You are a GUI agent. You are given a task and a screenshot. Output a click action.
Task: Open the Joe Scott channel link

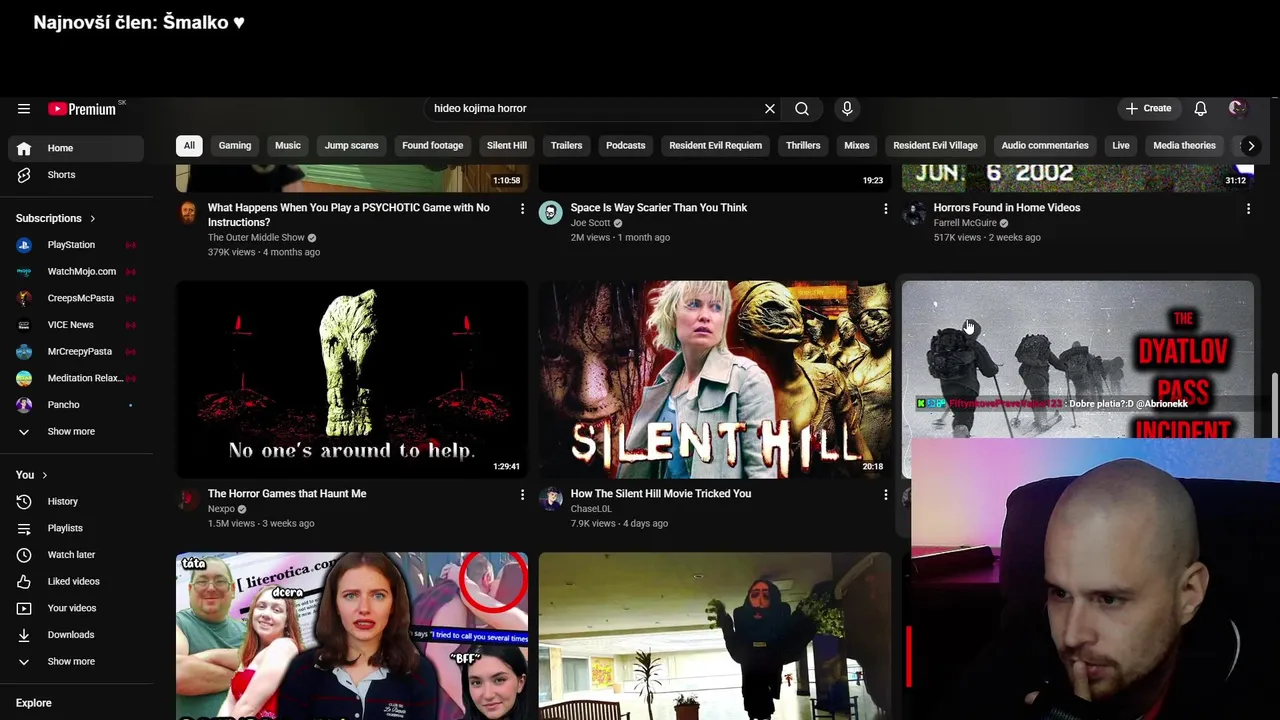coord(590,223)
